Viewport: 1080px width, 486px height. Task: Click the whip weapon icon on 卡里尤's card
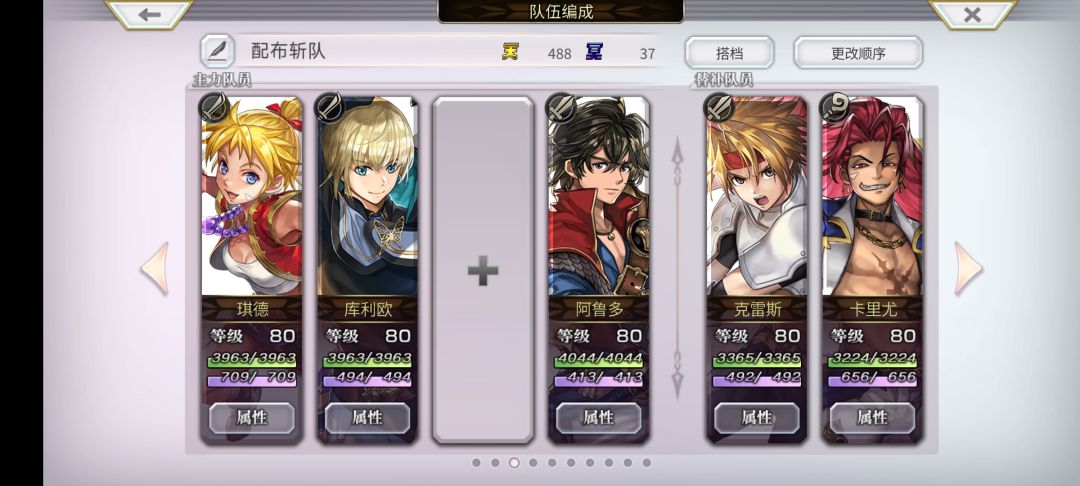835,107
